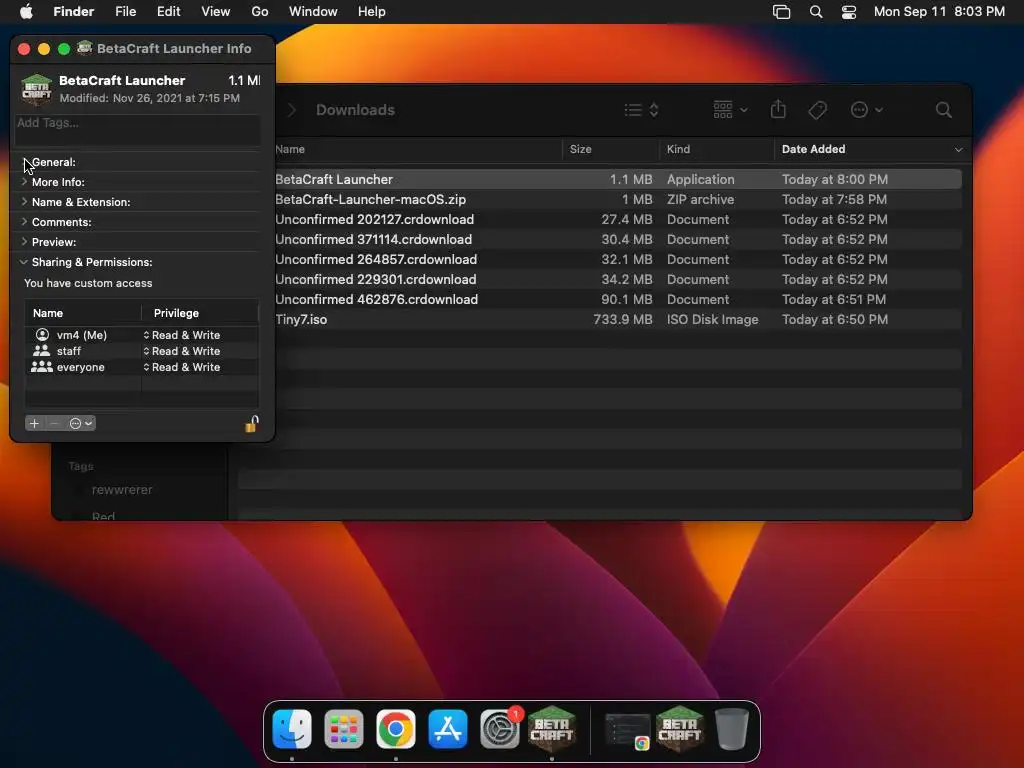Expand the More Info section

pyautogui.click(x=24, y=182)
